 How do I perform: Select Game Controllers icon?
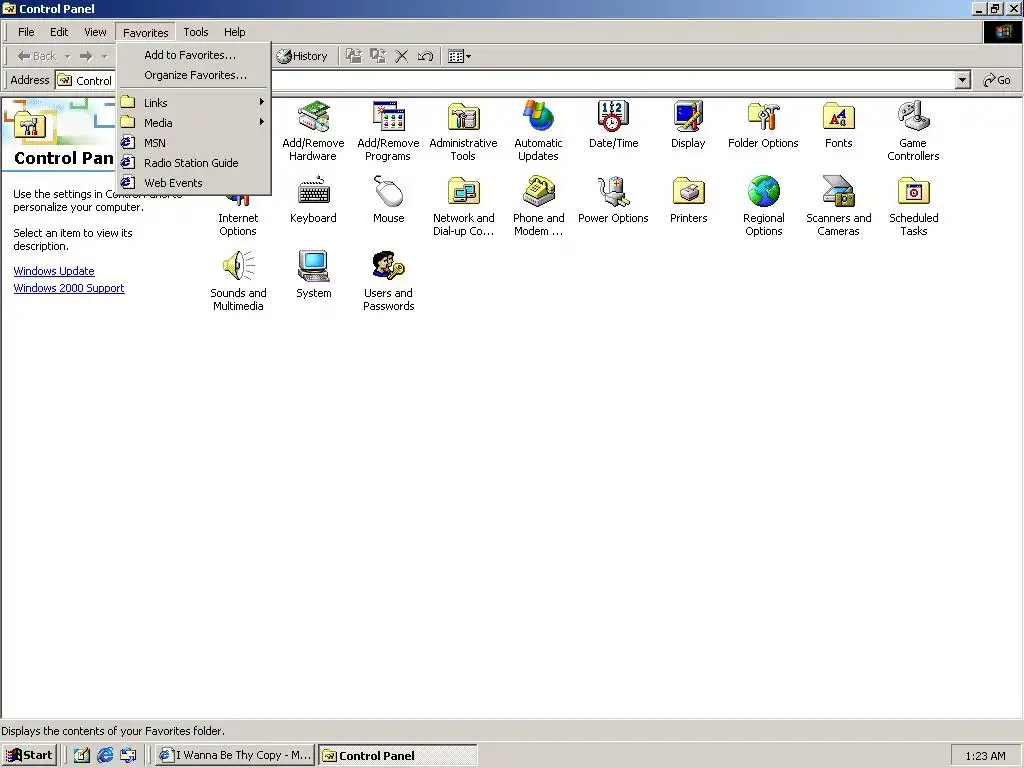913,131
